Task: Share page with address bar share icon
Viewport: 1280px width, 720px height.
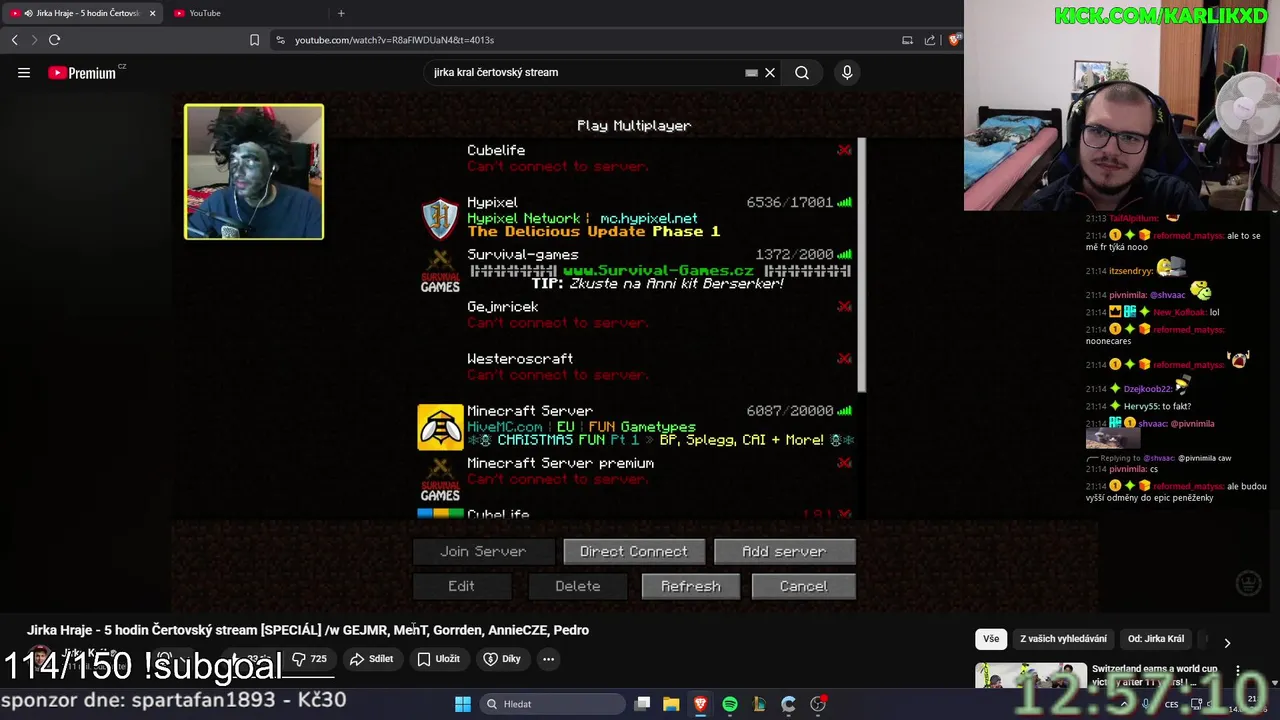Action: coord(930,40)
